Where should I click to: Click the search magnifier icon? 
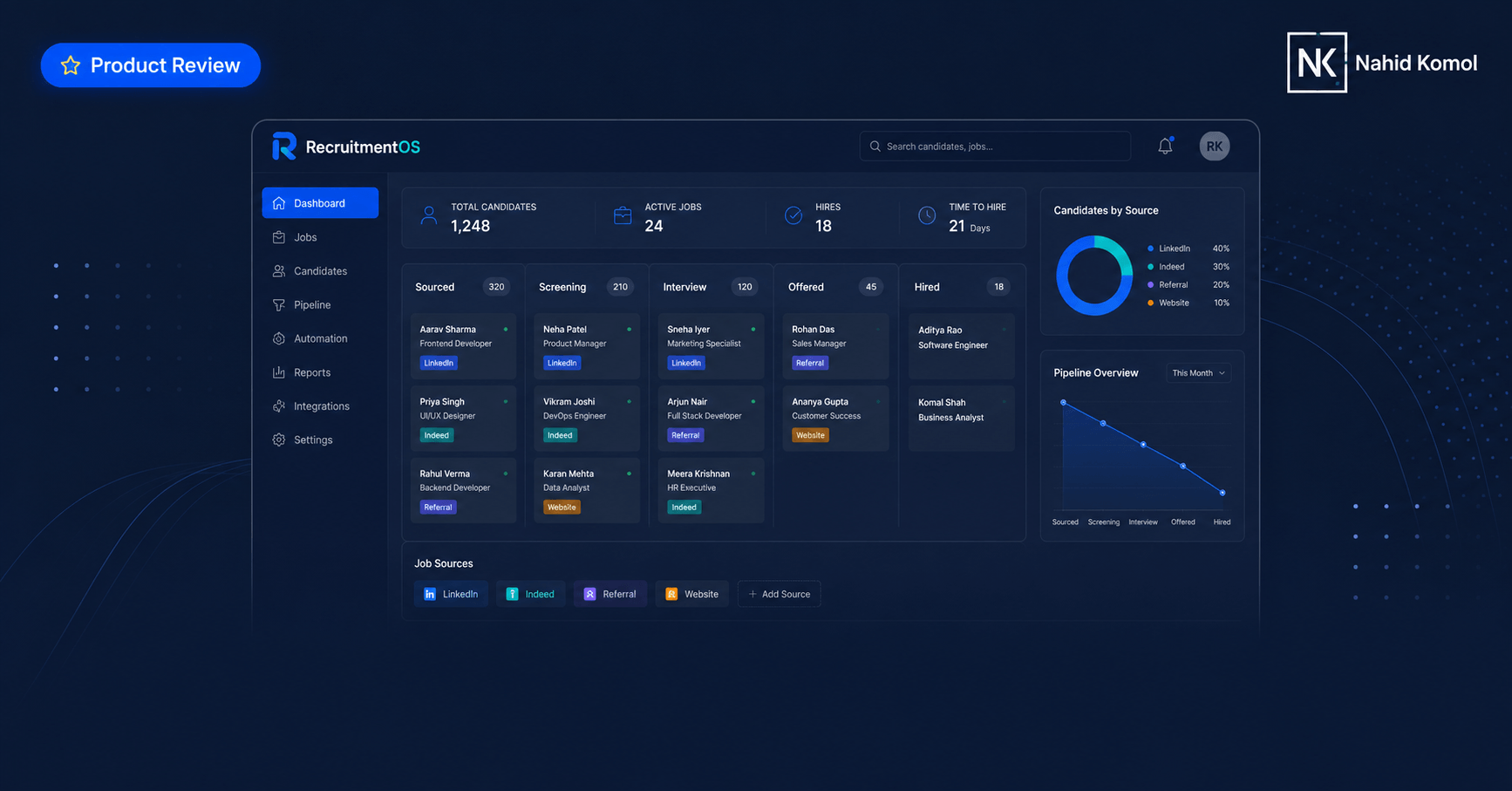pyautogui.click(x=875, y=147)
